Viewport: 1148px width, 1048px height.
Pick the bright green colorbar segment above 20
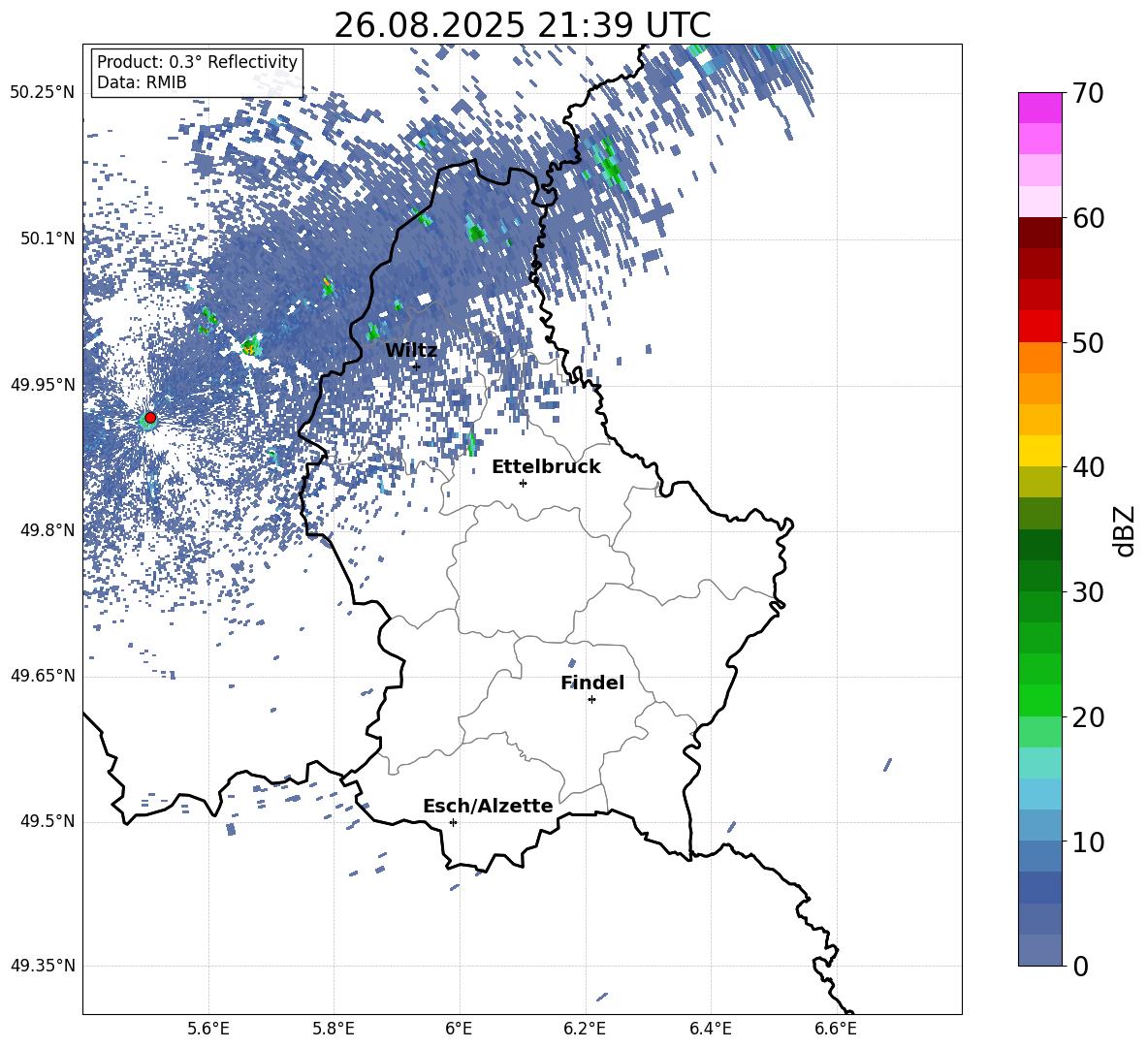[x=1040, y=700]
